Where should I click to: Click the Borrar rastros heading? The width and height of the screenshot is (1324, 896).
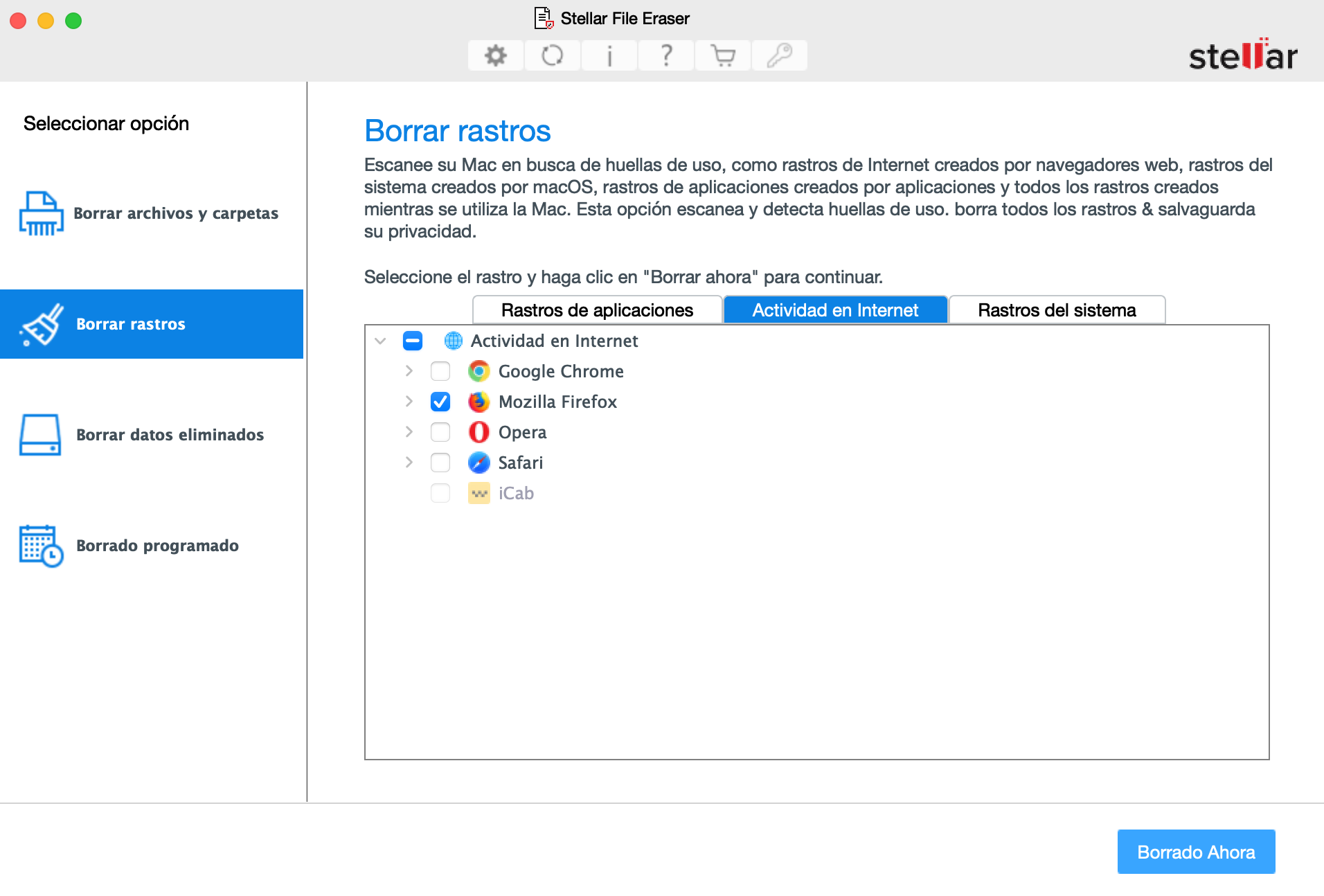457,130
